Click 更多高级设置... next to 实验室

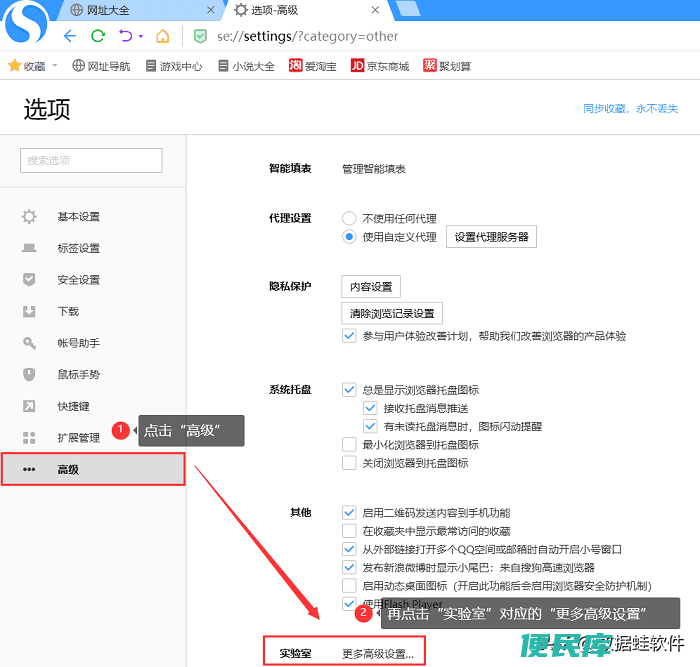tap(378, 654)
